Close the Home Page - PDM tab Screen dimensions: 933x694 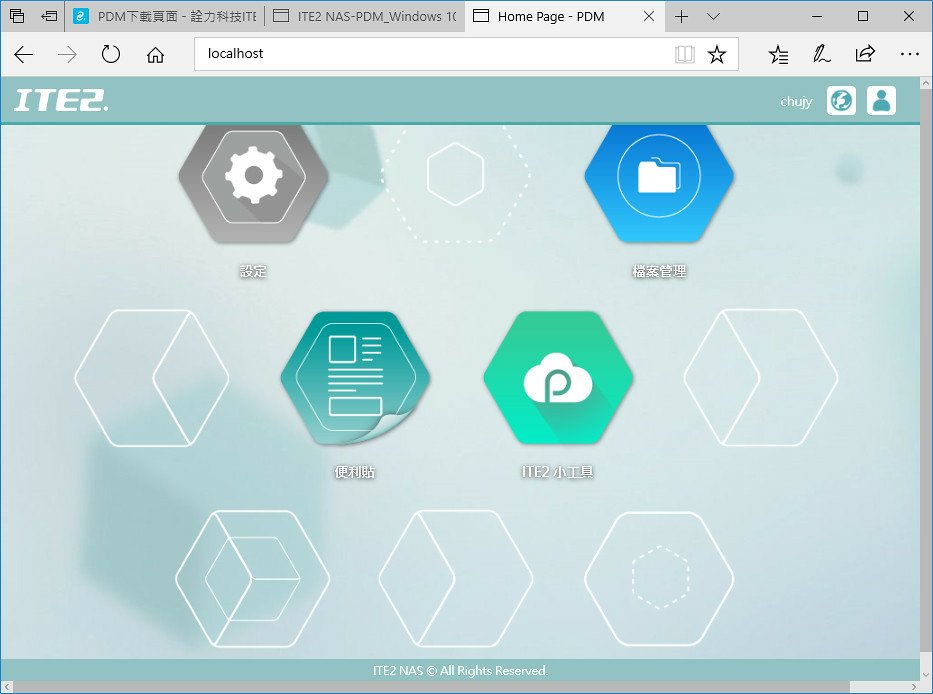(x=649, y=16)
